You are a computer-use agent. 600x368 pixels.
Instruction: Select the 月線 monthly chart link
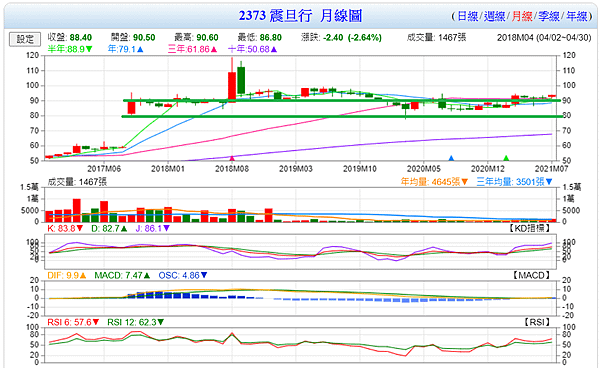pyautogui.click(x=522, y=16)
